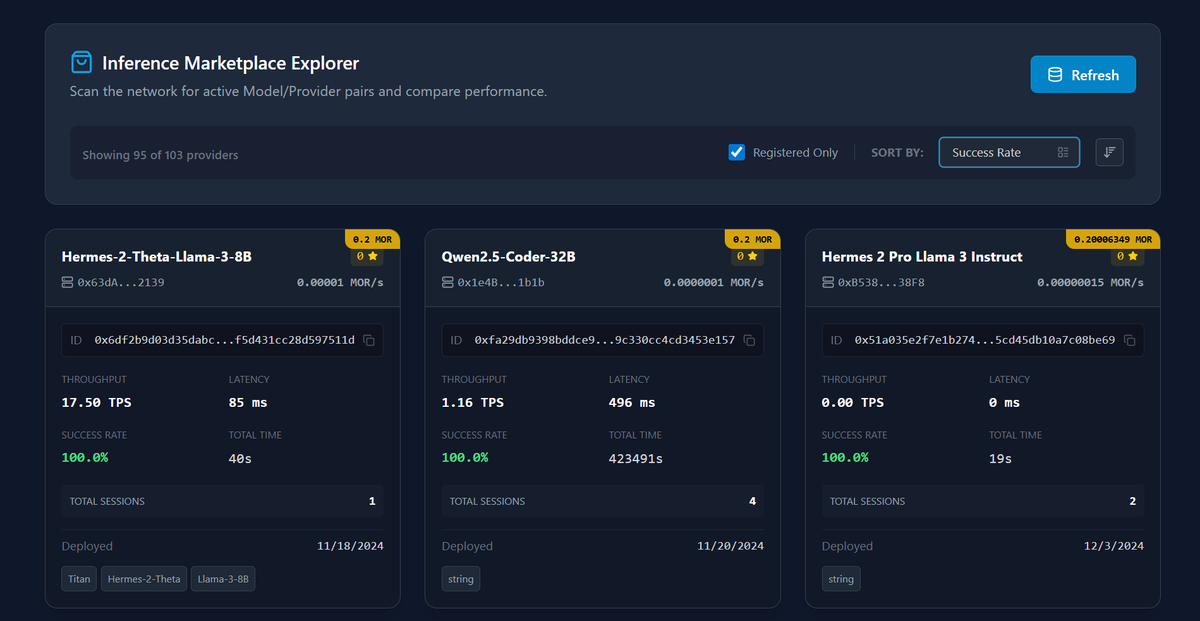Screen dimensions: 1200x621
Task: Click the provider server icon beside 0x63dA...2139
Action: coord(68,283)
